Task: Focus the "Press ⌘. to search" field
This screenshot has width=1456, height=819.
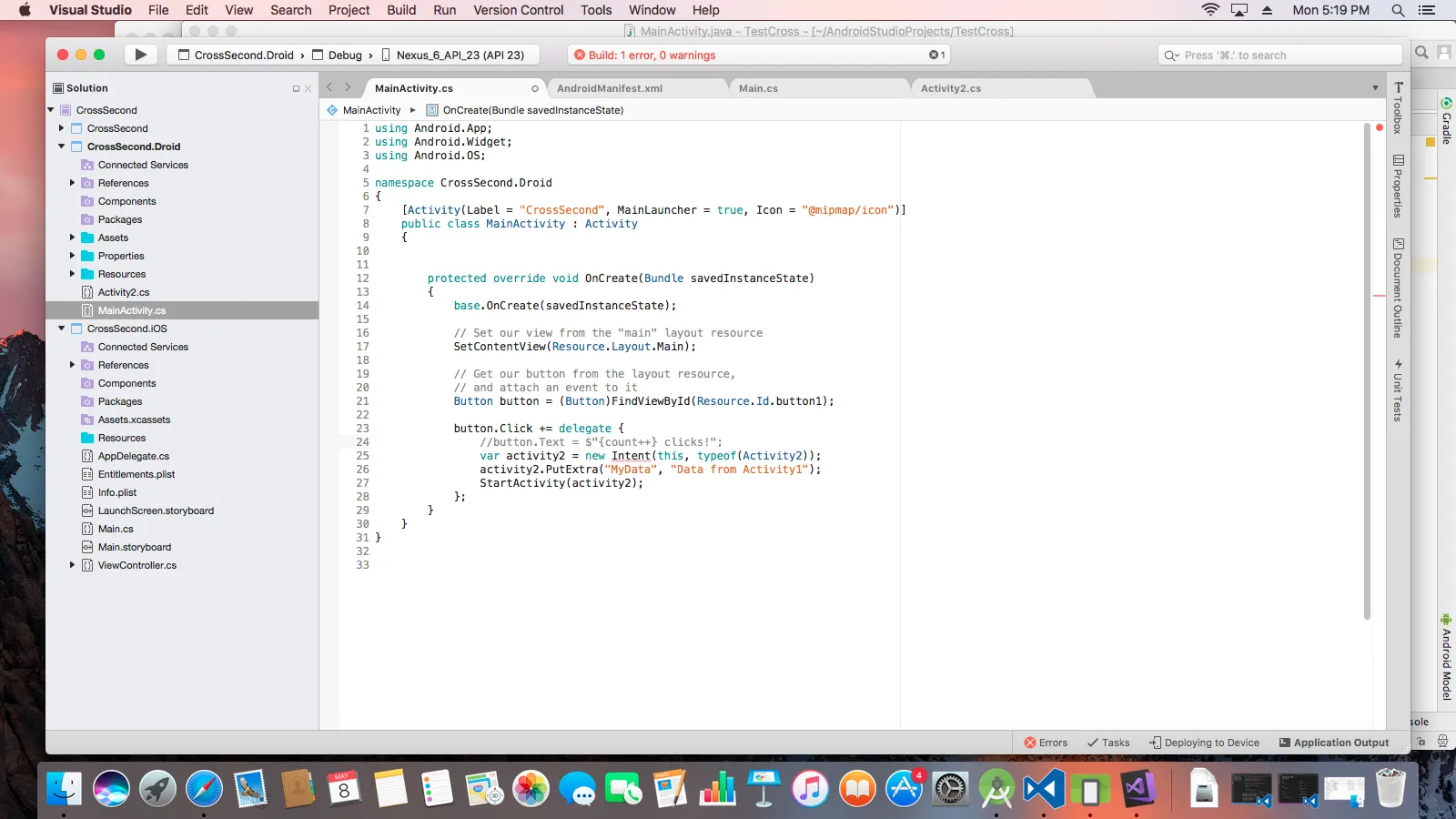Action: point(1279,55)
